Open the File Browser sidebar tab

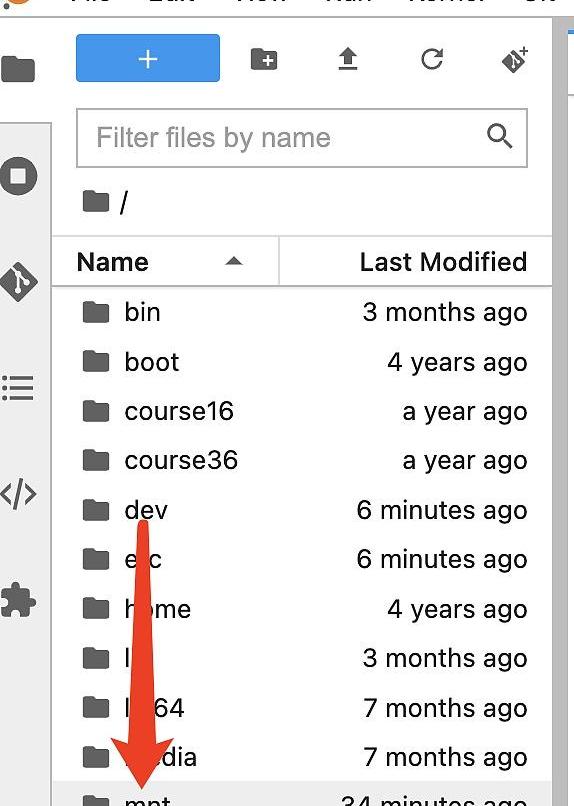pyautogui.click(x=18, y=69)
